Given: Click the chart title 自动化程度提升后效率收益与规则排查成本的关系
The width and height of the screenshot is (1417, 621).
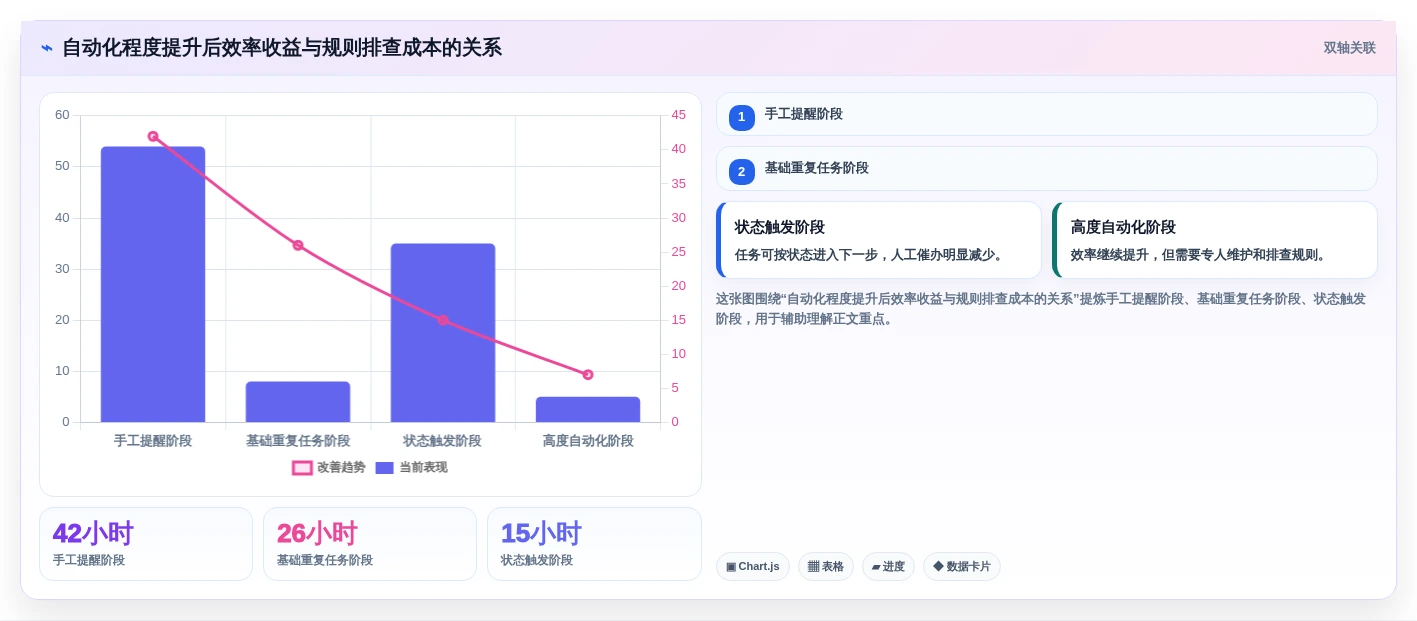Looking at the screenshot, I should click(x=282, y=48).
